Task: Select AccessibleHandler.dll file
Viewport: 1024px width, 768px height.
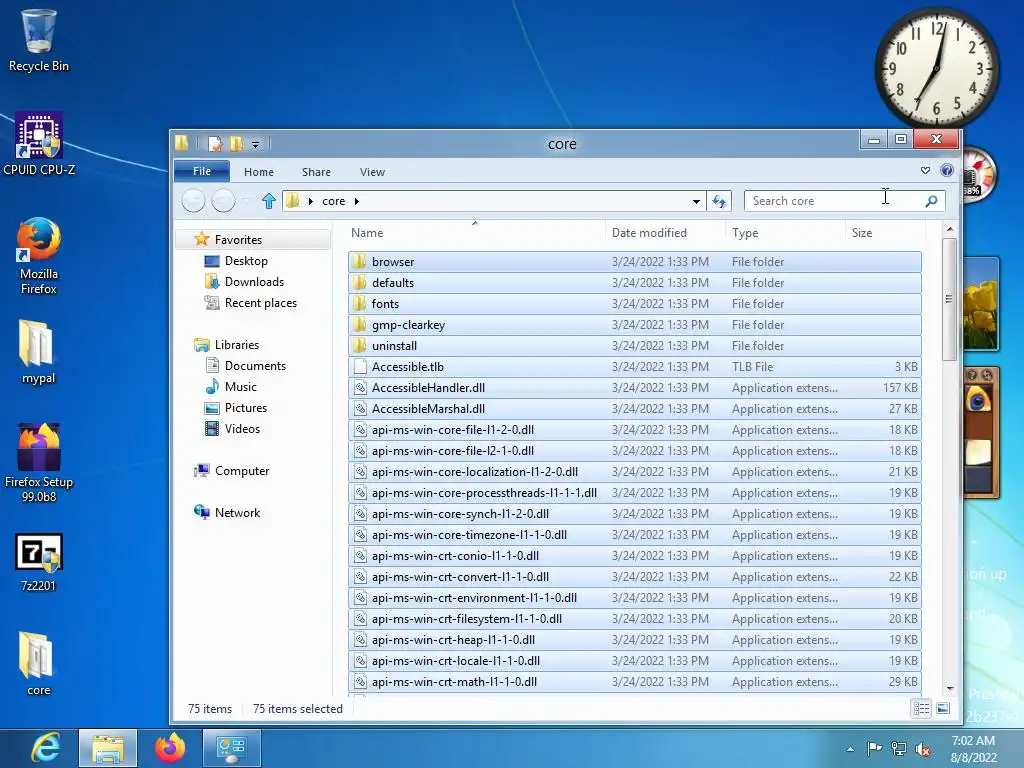Action: tap(635, 387)
